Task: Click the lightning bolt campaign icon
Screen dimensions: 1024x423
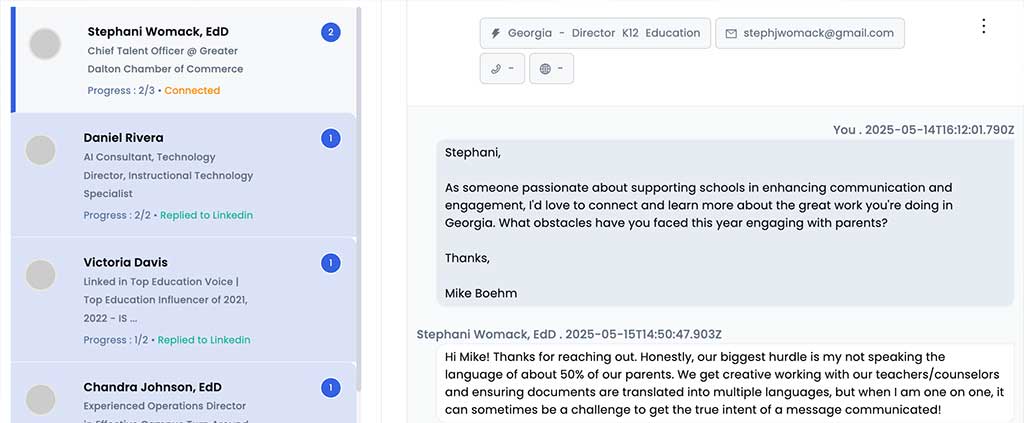Action: click(495, 33)
